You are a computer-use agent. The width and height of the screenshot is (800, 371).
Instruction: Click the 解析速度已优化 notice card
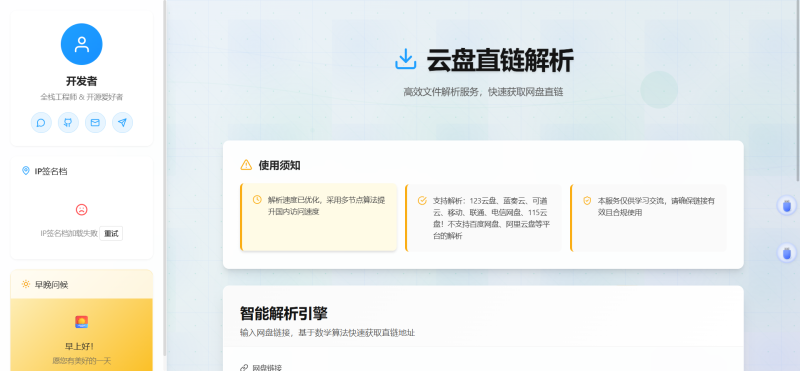click(x=319, y=217)
